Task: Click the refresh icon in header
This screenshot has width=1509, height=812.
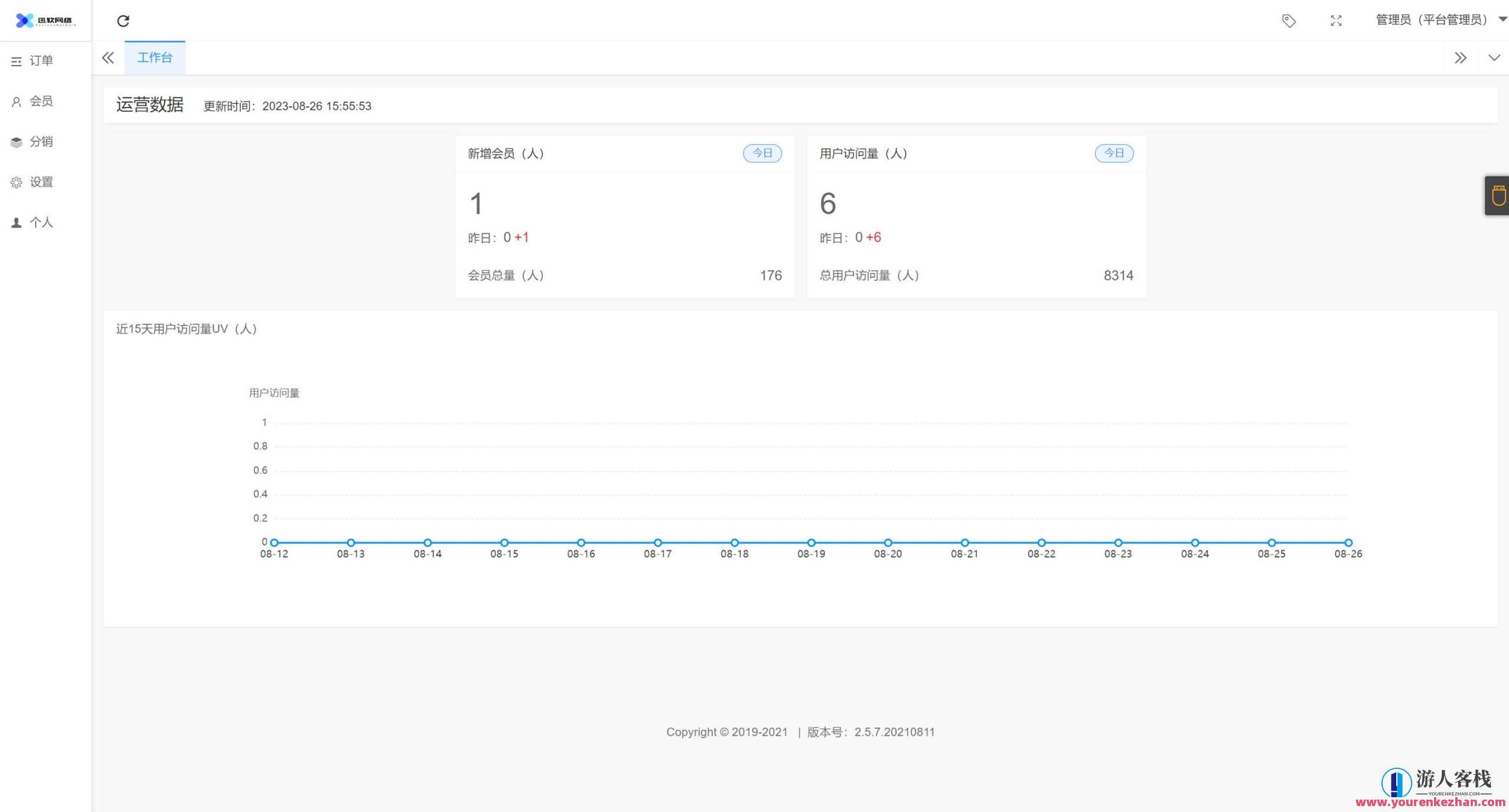Action: click(x=123, y=21)
